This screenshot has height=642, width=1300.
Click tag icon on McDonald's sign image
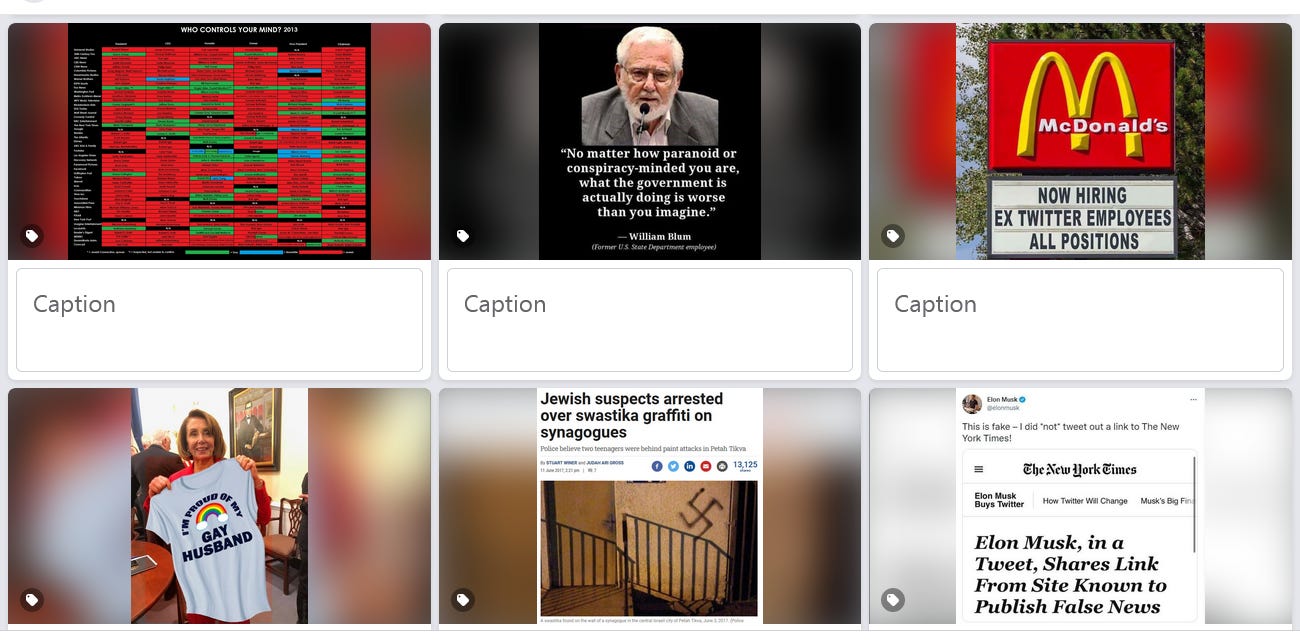pyautogui.click(x=892, y=237)
